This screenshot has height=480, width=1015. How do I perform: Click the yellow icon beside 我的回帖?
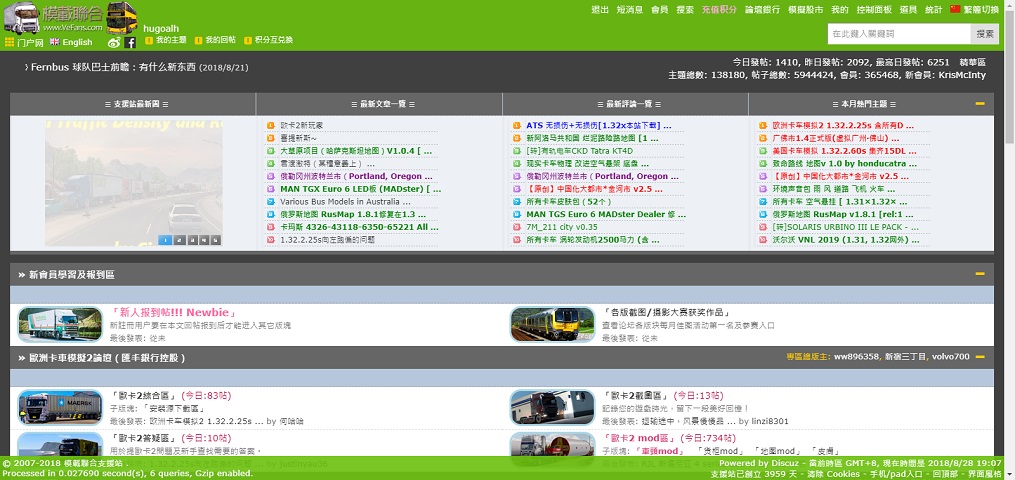click(x=199, y=40)
